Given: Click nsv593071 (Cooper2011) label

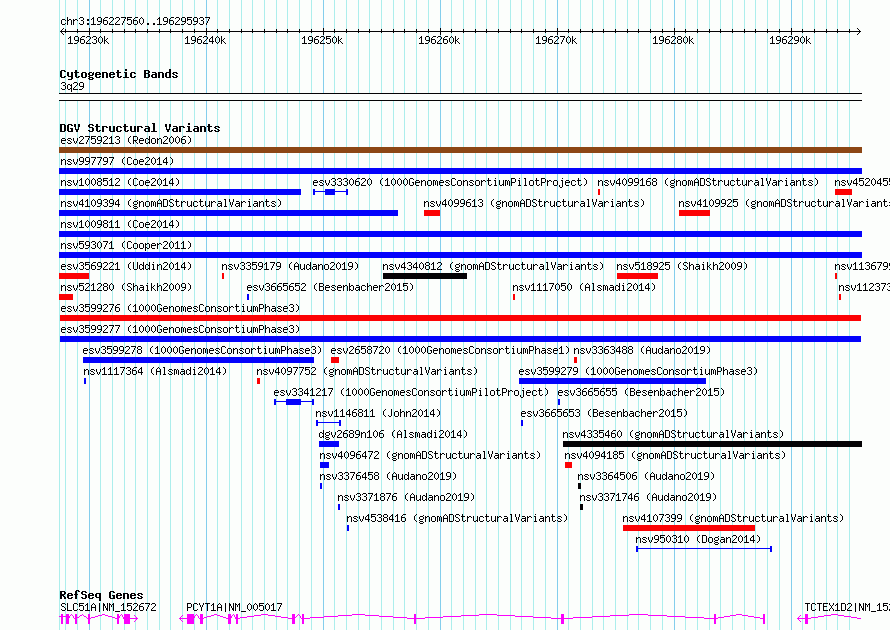Looking at the screenshot, I should 126,245.
